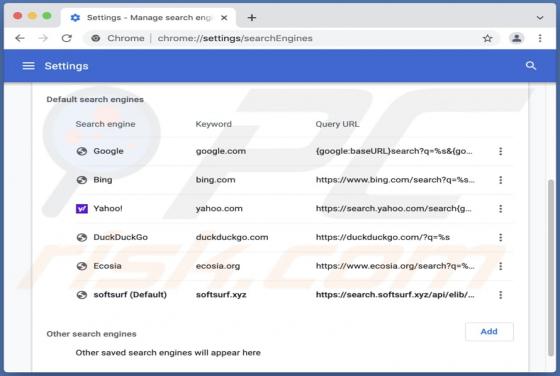The width and height of the screenshot is (560, 376).
Task: Open a new tab with the plus button
Action: (x=252, y=17)
